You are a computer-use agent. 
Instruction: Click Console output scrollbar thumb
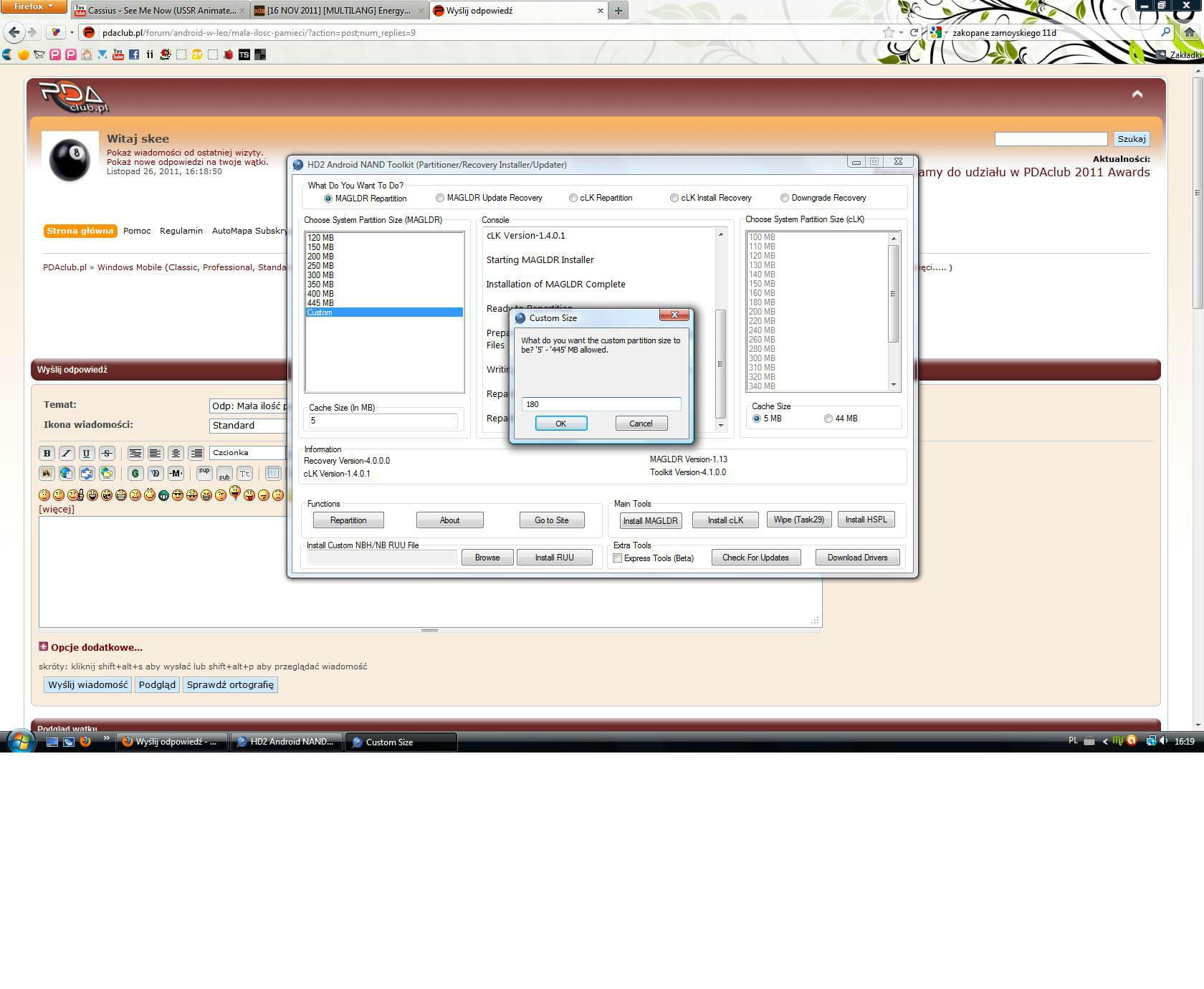tap(720, 363)
